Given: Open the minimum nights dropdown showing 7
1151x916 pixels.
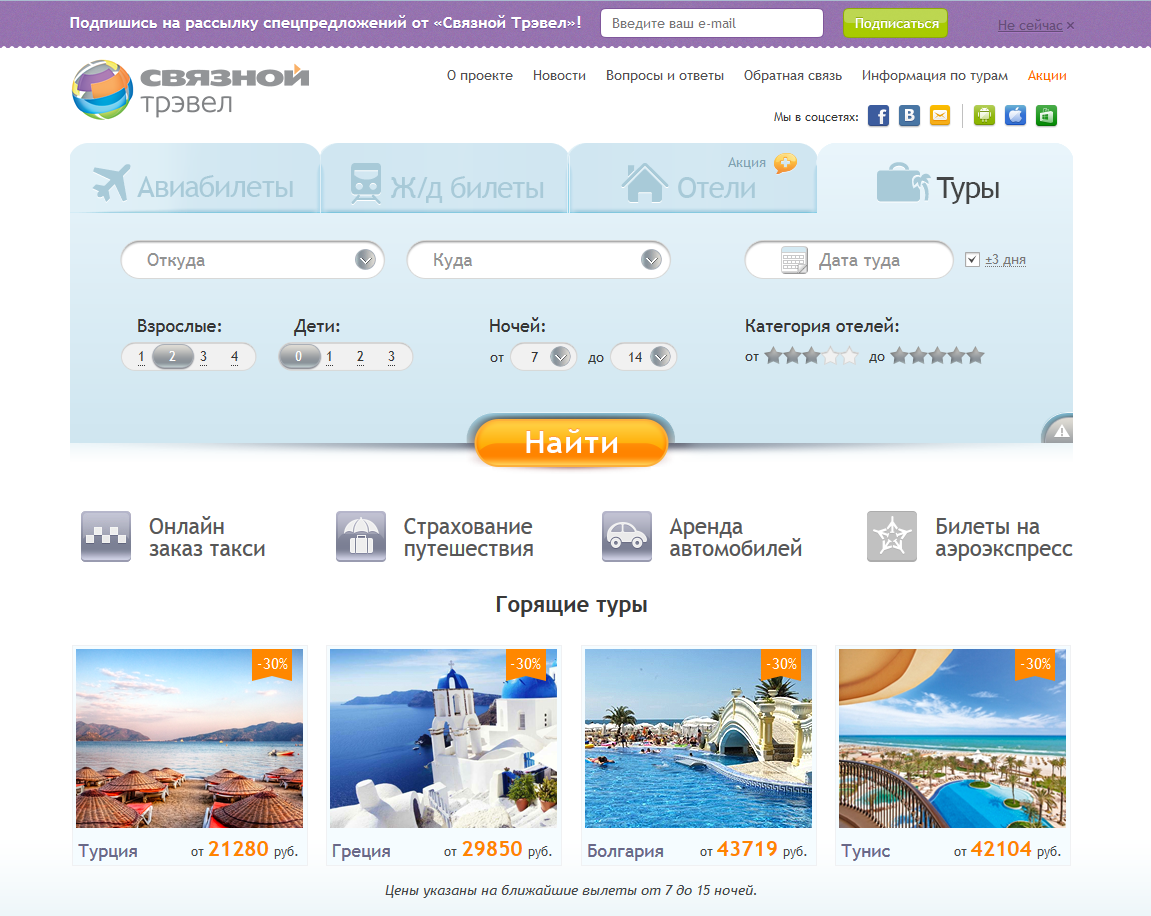Looking at the screenshot, I should pyautogui.click(x=559, y=357).
